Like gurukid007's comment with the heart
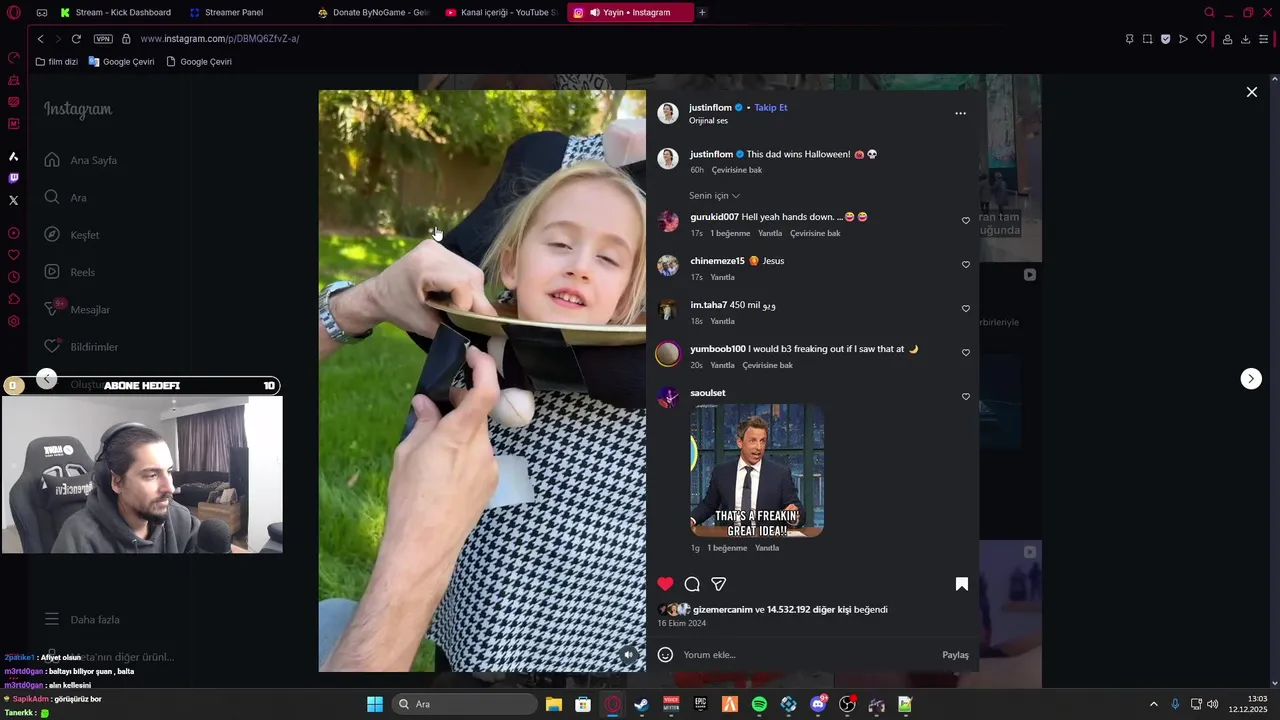Viewport: 1280px width, 720px height. point(966,221)
